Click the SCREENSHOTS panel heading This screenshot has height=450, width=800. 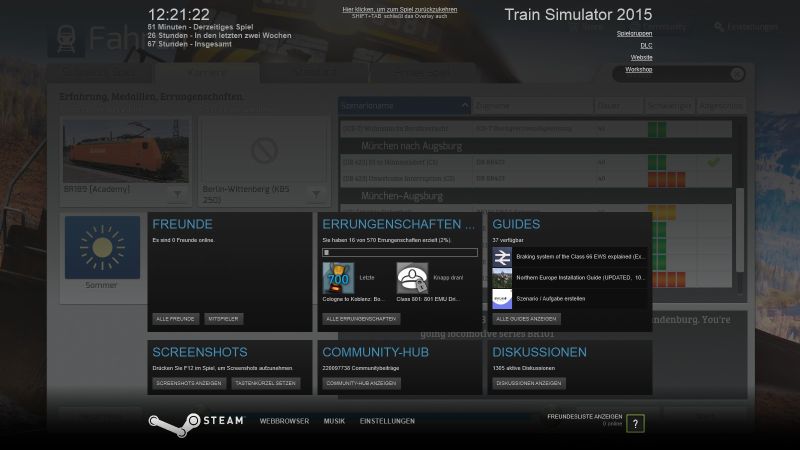(x=199, y=353)
